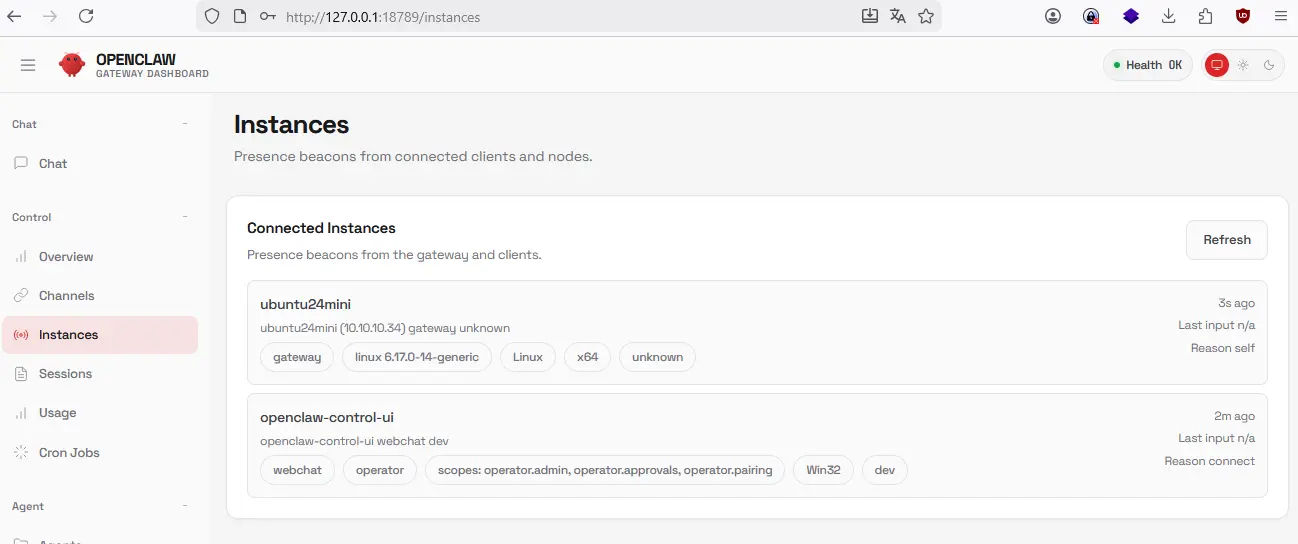Bookmark this page with star icon

click(x=926, y=16)
